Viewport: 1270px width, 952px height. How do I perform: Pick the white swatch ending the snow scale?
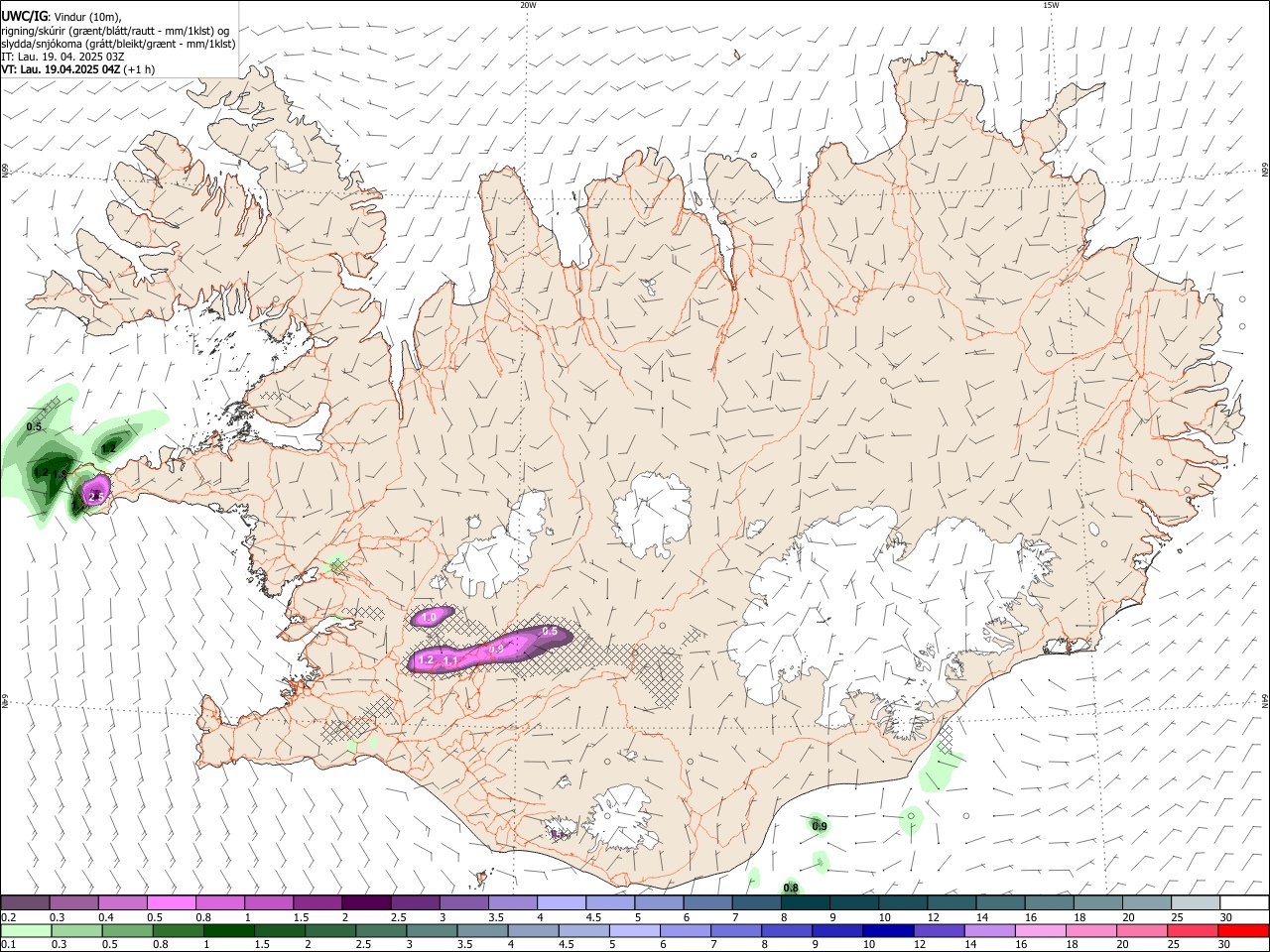(x=1244, y=902)
